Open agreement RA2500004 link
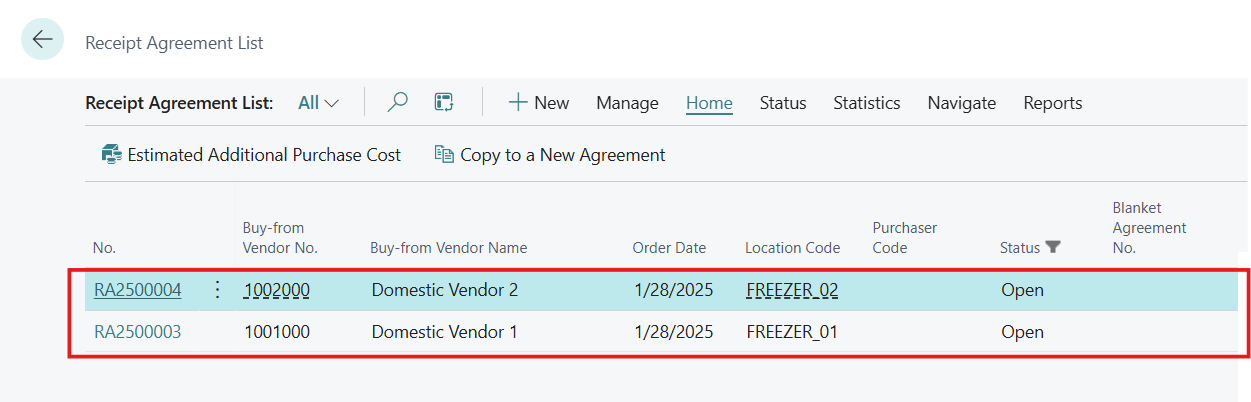 (x=138, y=290)
